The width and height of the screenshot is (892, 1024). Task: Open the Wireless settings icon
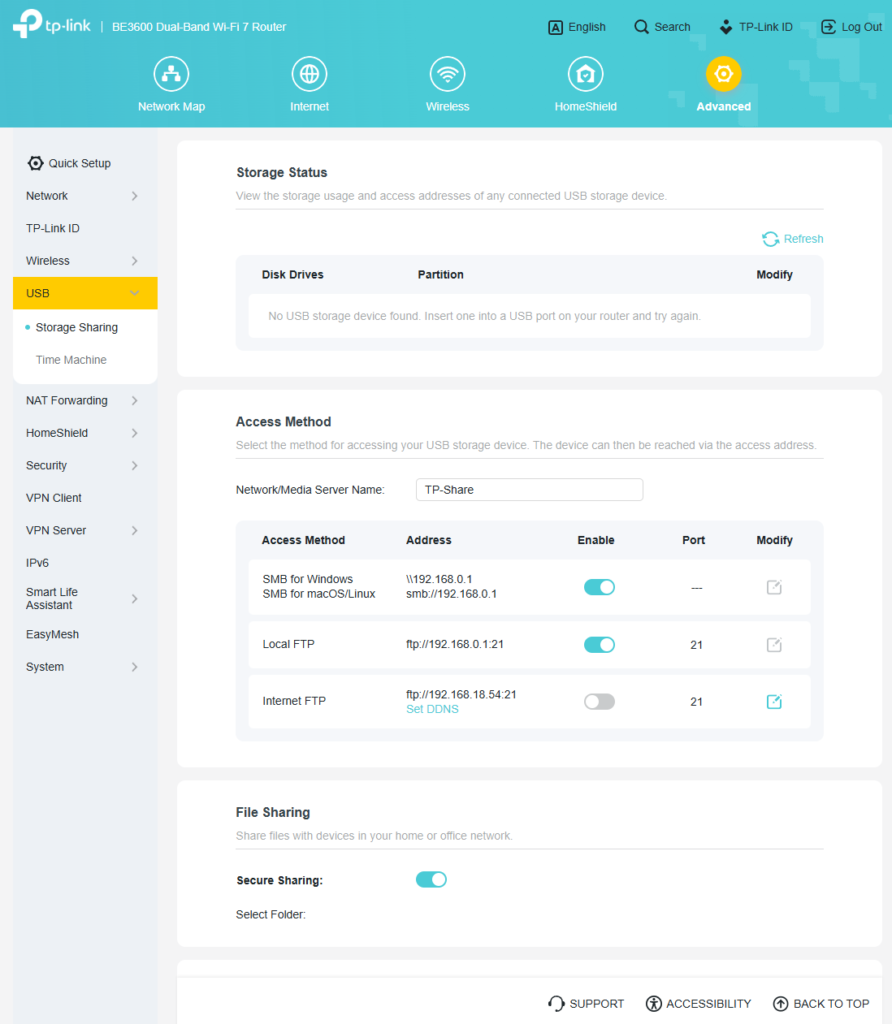click(x=447, y=74)
